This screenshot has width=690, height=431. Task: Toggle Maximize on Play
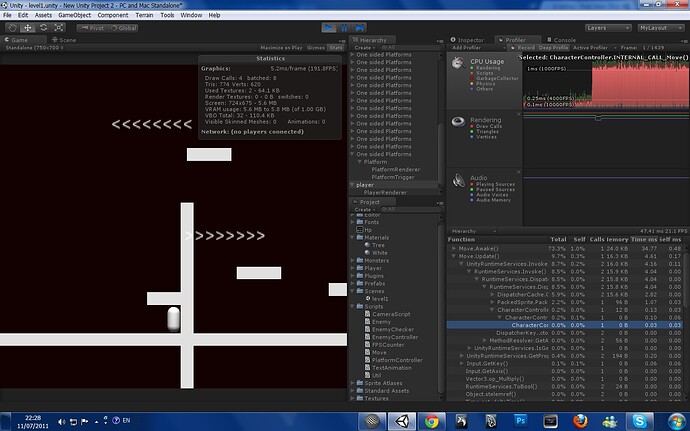[283, 47]
